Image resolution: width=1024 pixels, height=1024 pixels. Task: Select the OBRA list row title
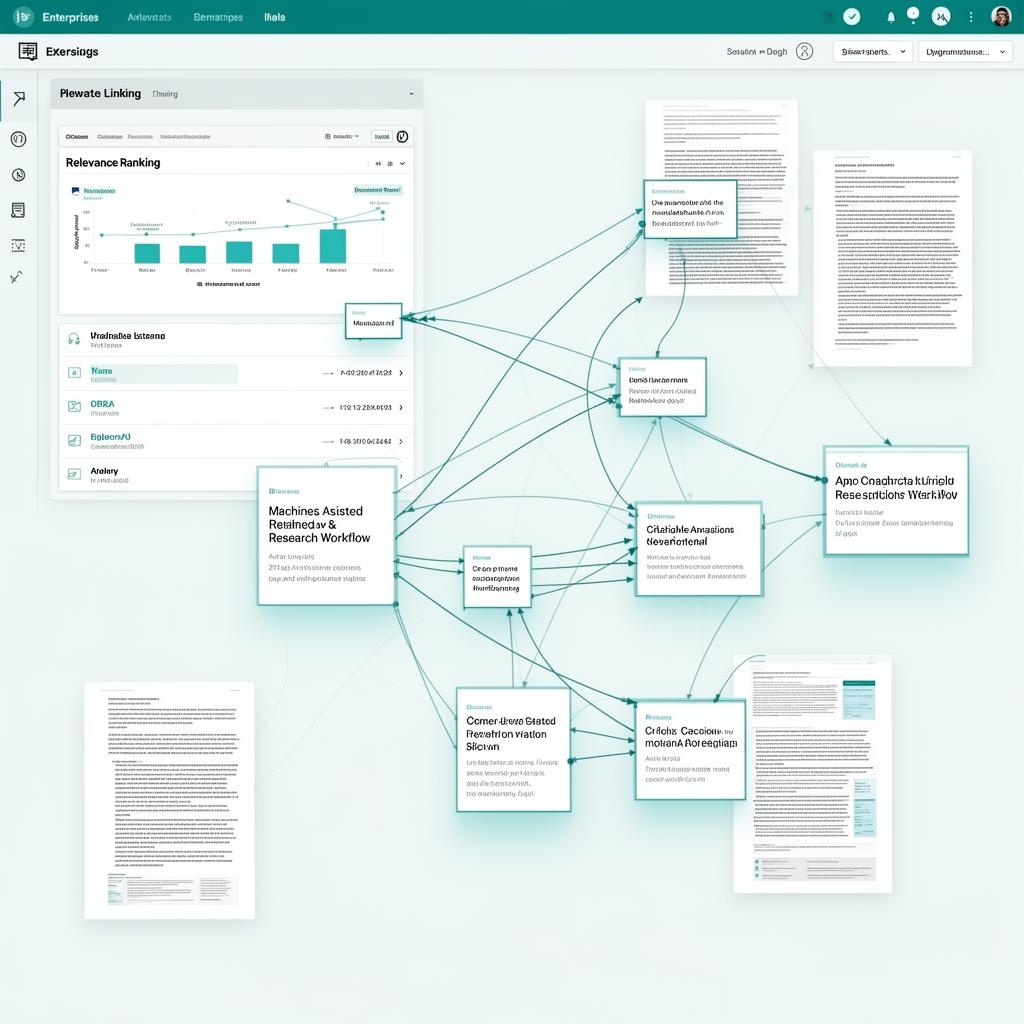click(103, 404)
